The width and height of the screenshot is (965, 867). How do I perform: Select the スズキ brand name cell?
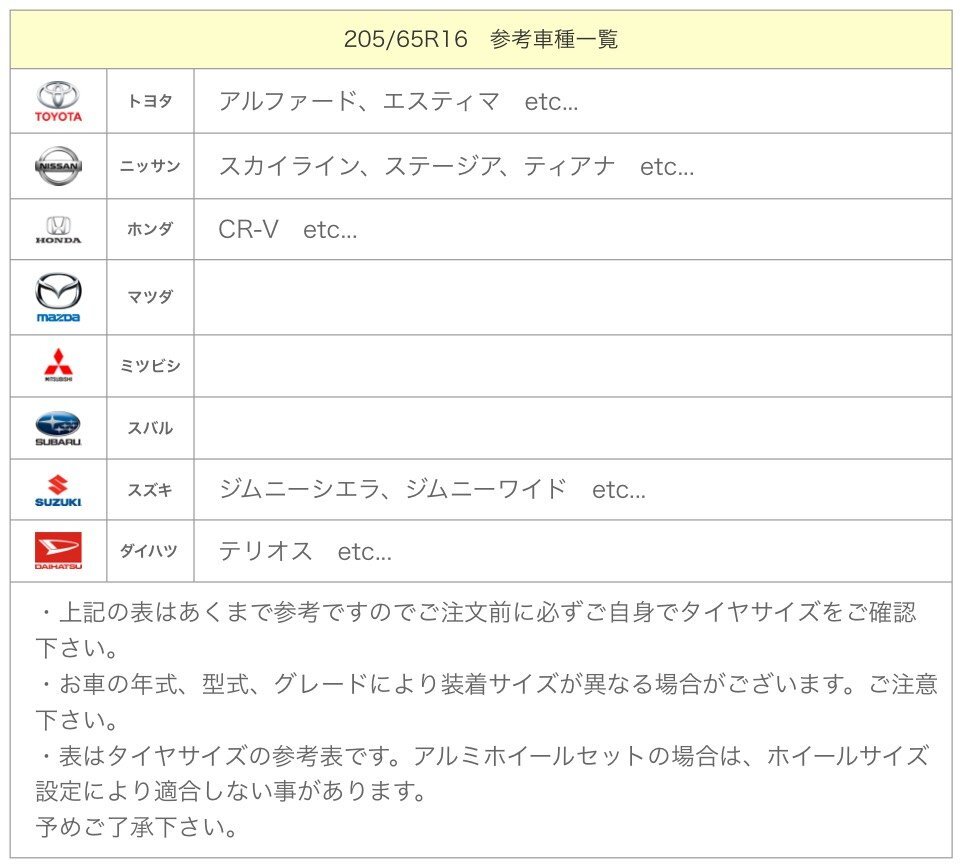[x=150, y=490]
